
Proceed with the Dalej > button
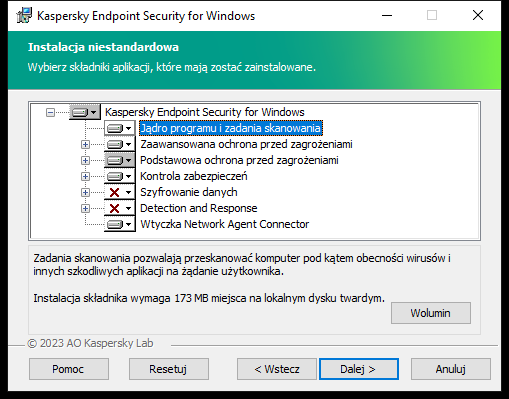[x=359, y=369]
